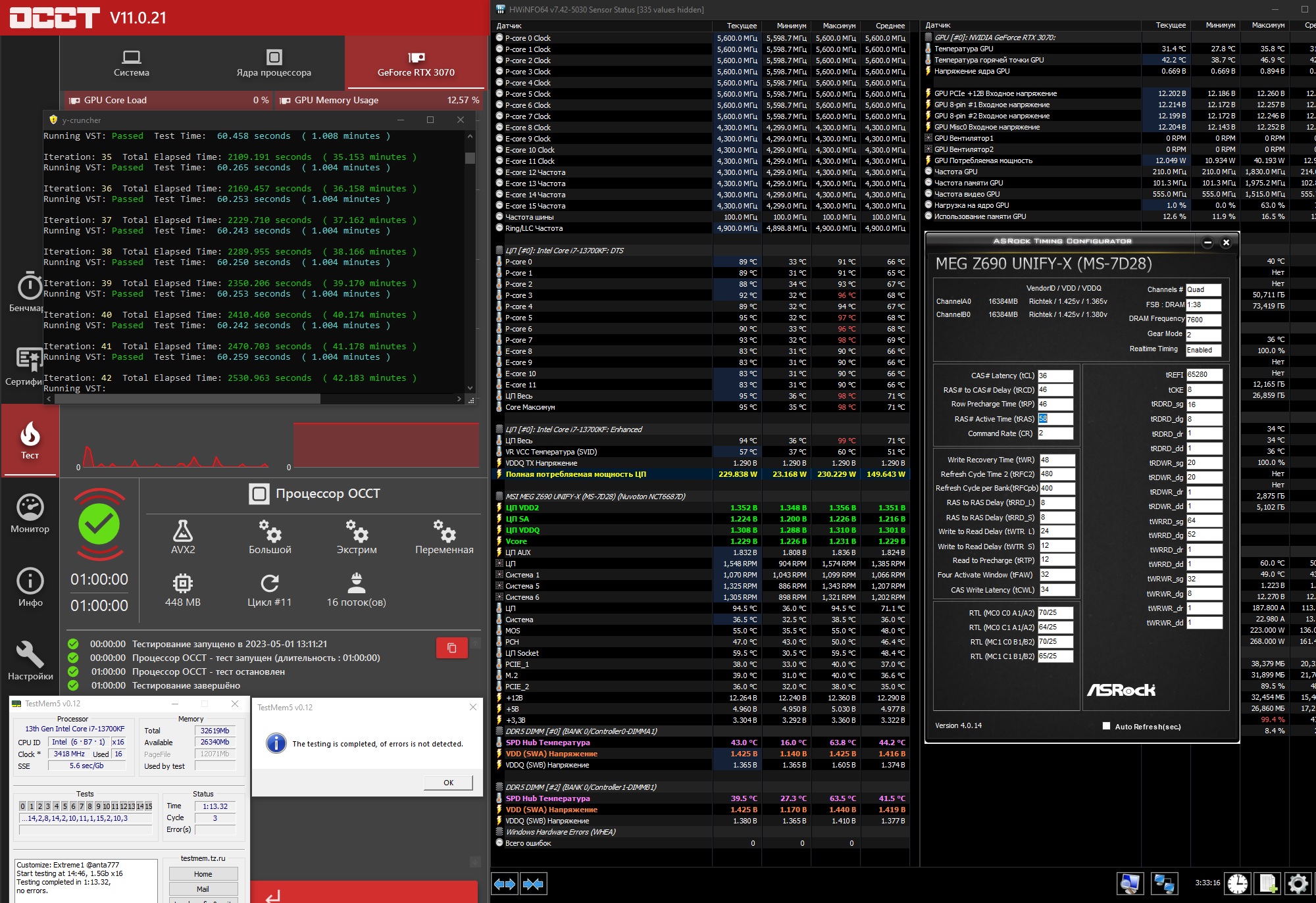Screen dimensions: 1316x903
Task: Switch to the Ядра процессора tab
Action: pyautogui.click(x=274, y=63)
